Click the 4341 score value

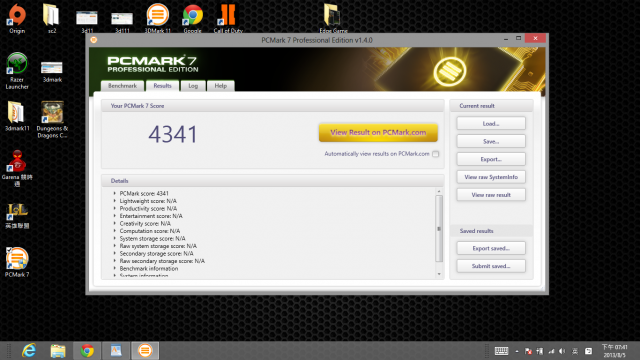(x=173, y=134)
